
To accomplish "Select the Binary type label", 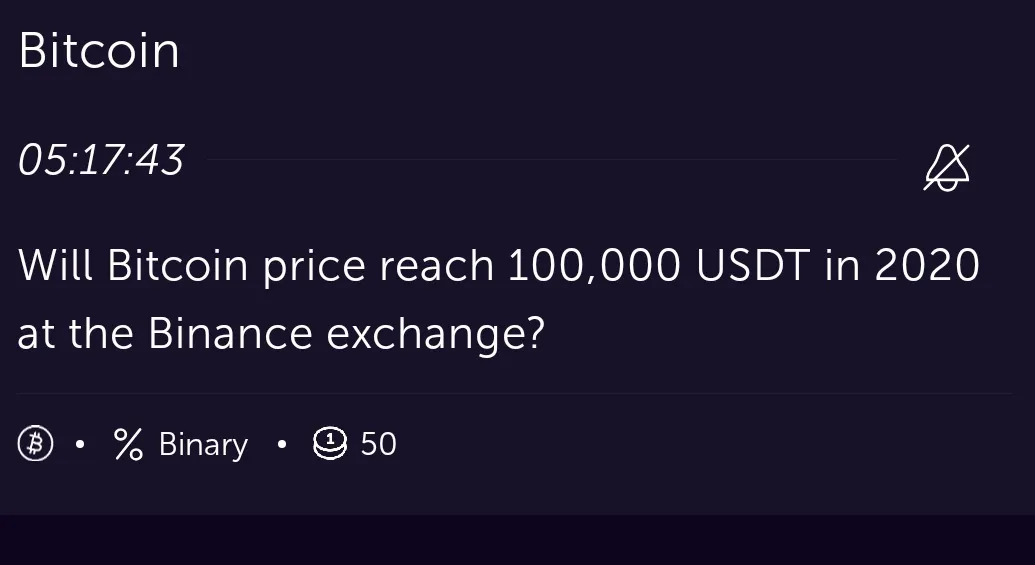I will click(203, 444).
